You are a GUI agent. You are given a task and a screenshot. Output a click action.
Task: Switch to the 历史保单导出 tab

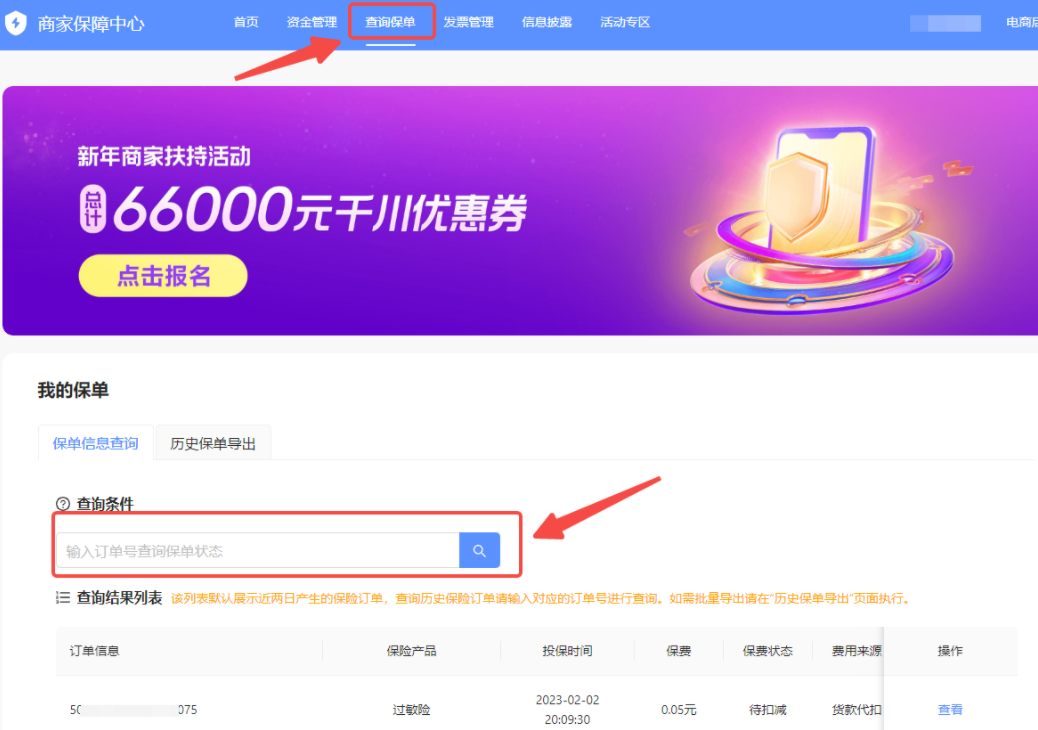[213, 442]
